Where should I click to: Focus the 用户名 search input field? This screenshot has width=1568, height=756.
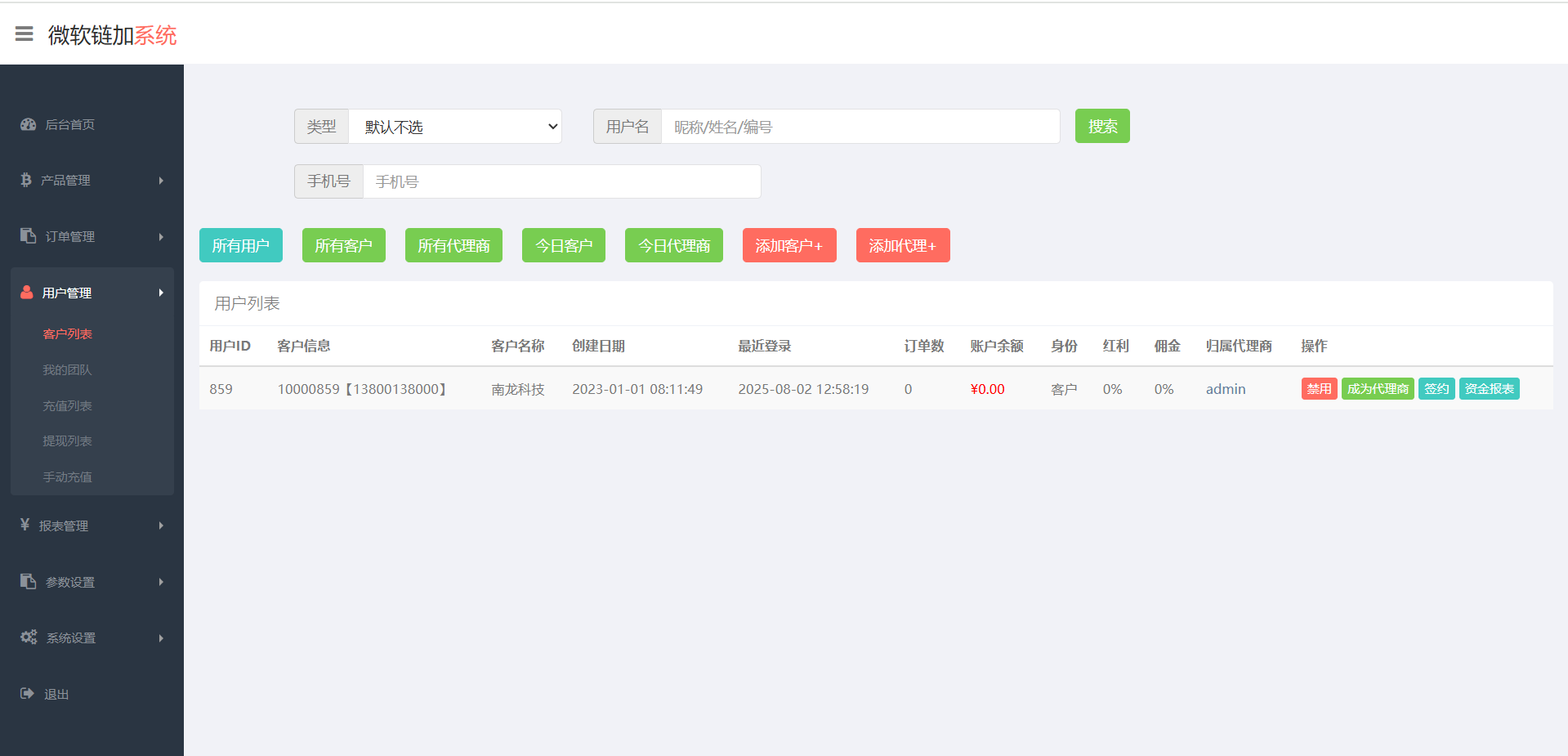pyautogui.click(x=860, y=127)
